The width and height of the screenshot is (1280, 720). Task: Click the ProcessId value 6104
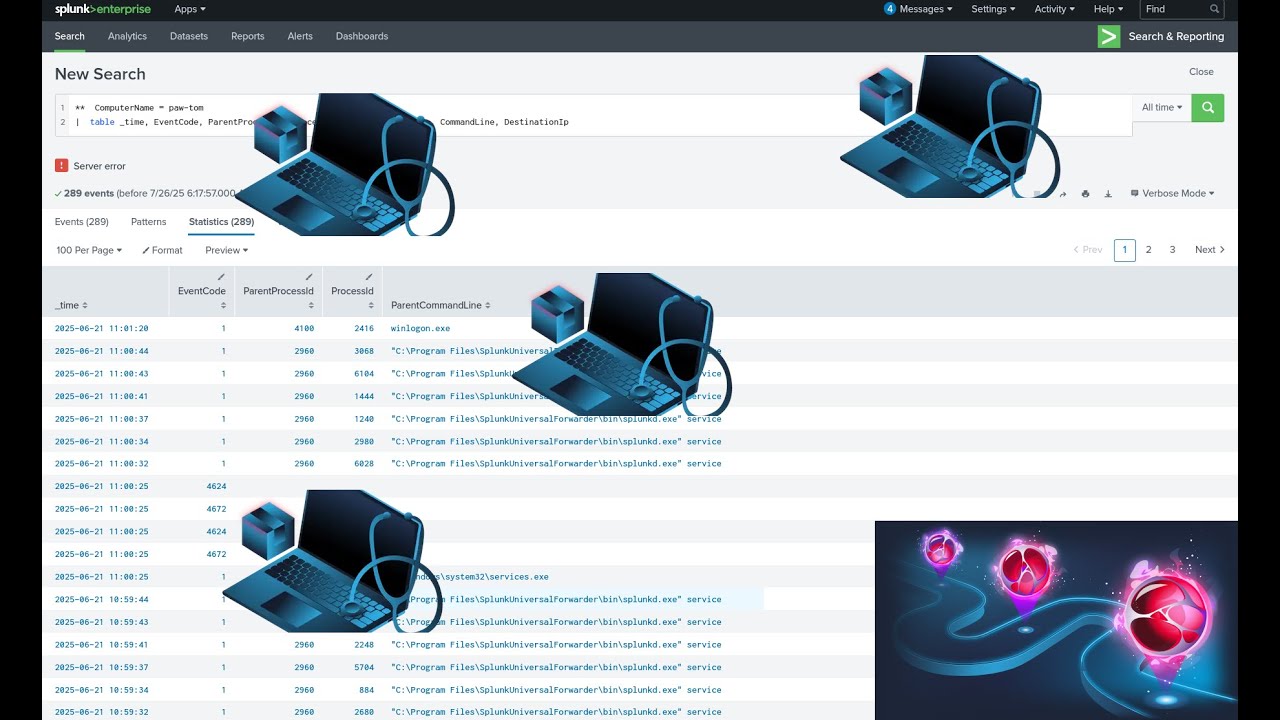364,373
